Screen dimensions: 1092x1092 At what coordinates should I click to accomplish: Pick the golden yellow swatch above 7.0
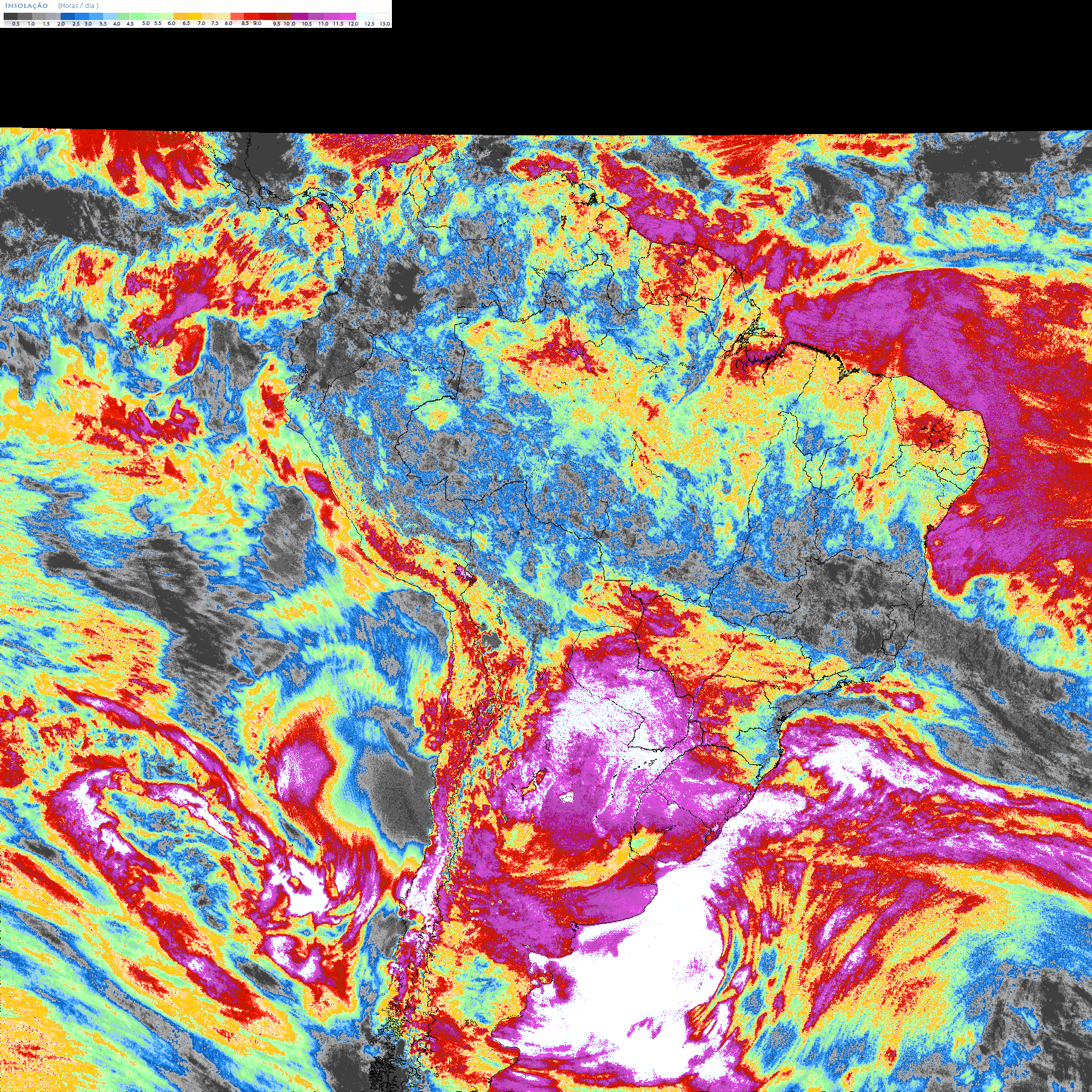[195, 16]
